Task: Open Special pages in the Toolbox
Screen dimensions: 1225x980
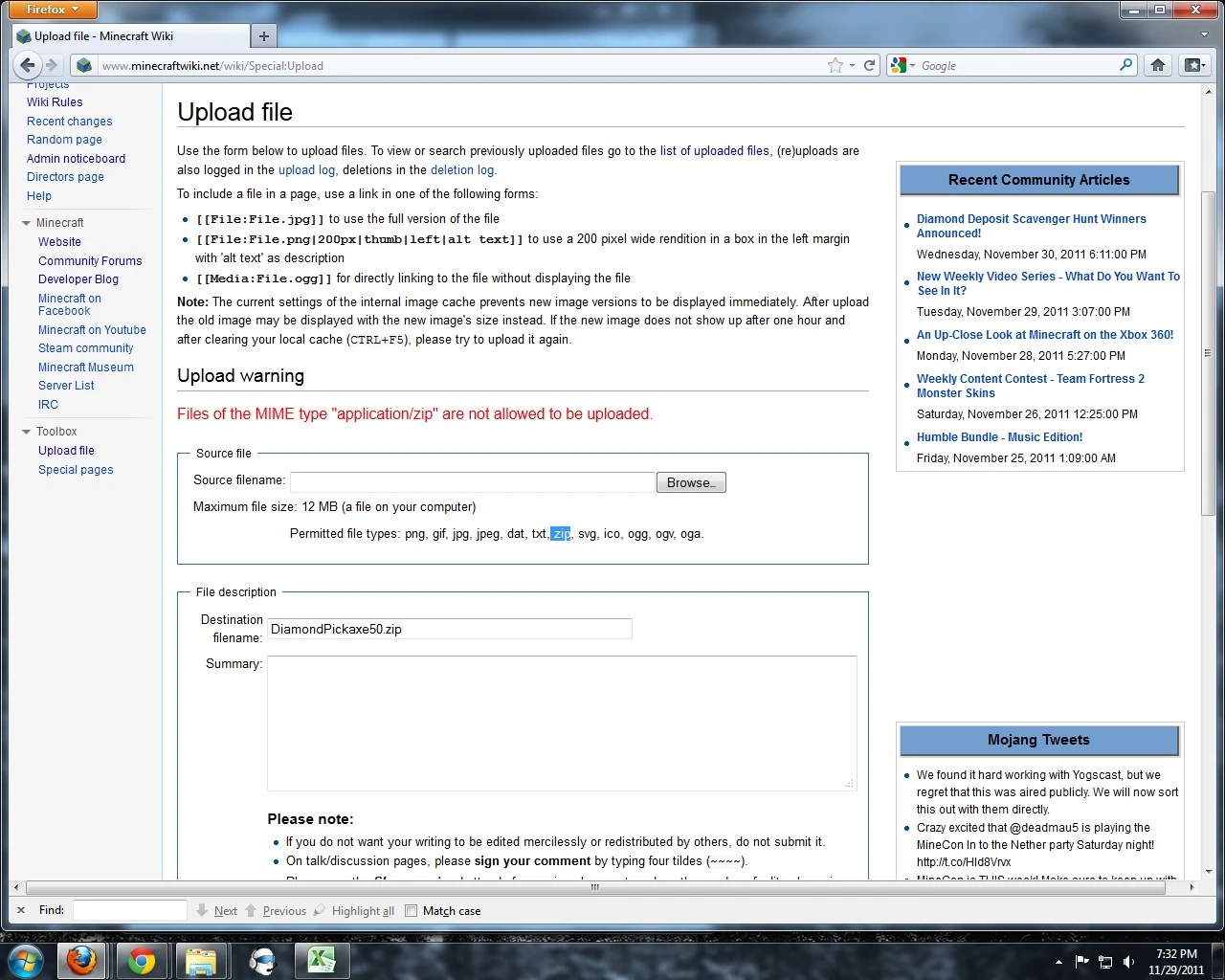Action: click(76, 470)
